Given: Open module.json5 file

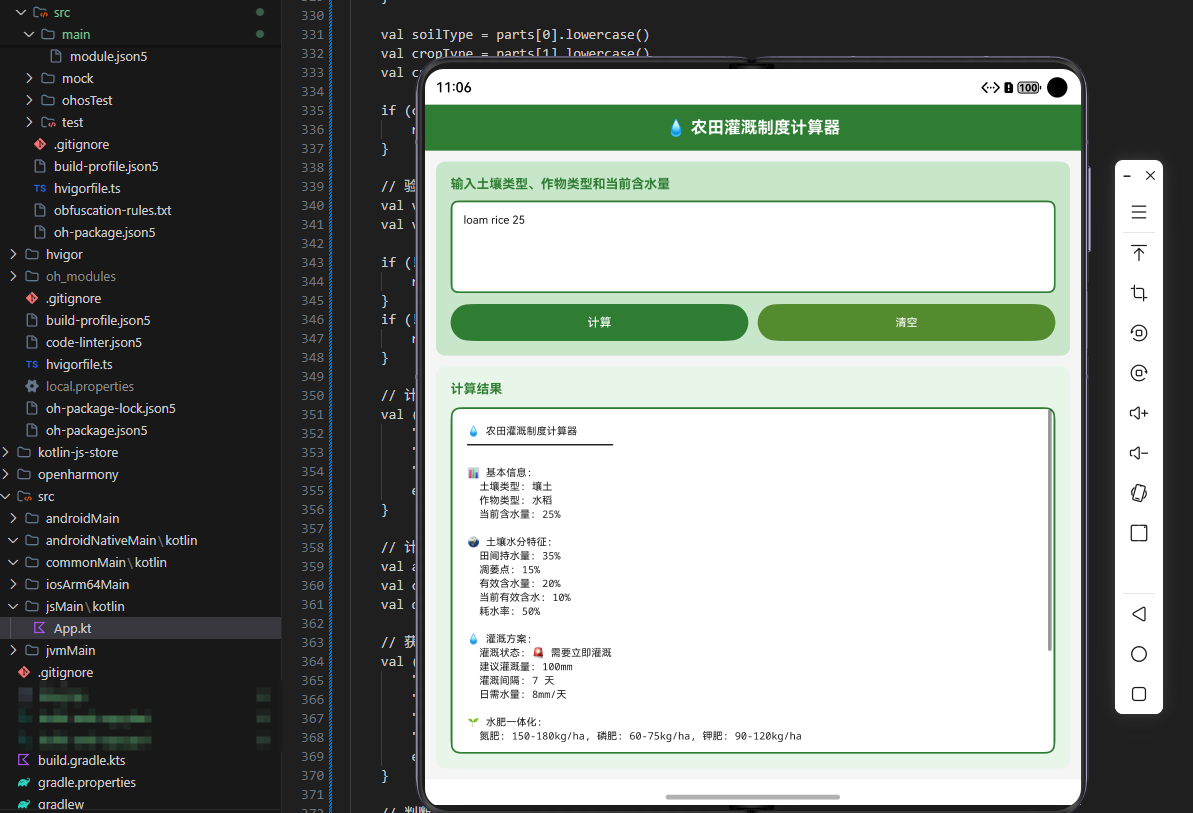Looking at the screenshot, I should (108, 56).
